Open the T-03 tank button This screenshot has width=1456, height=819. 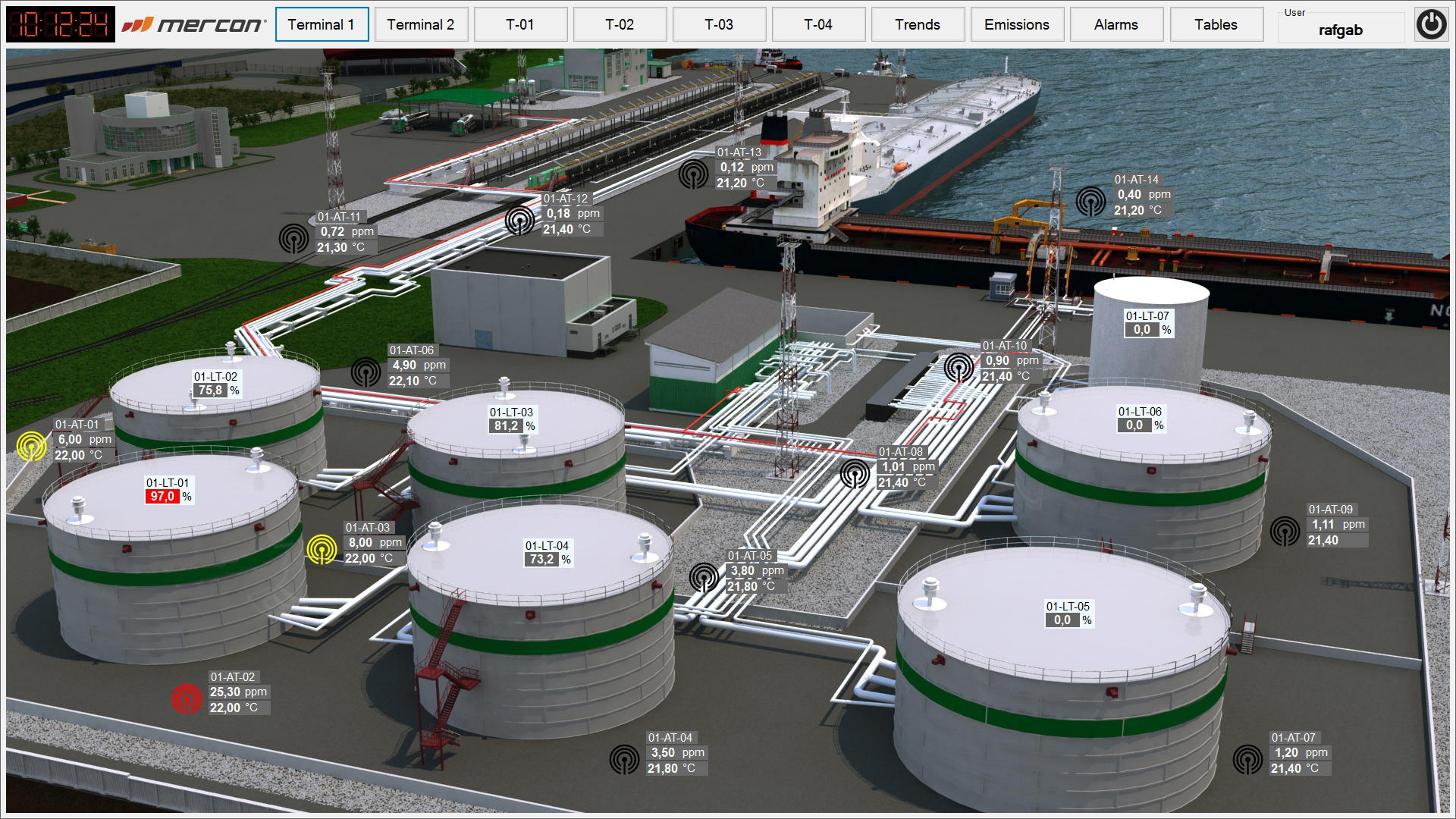click(x=719, y=24)
